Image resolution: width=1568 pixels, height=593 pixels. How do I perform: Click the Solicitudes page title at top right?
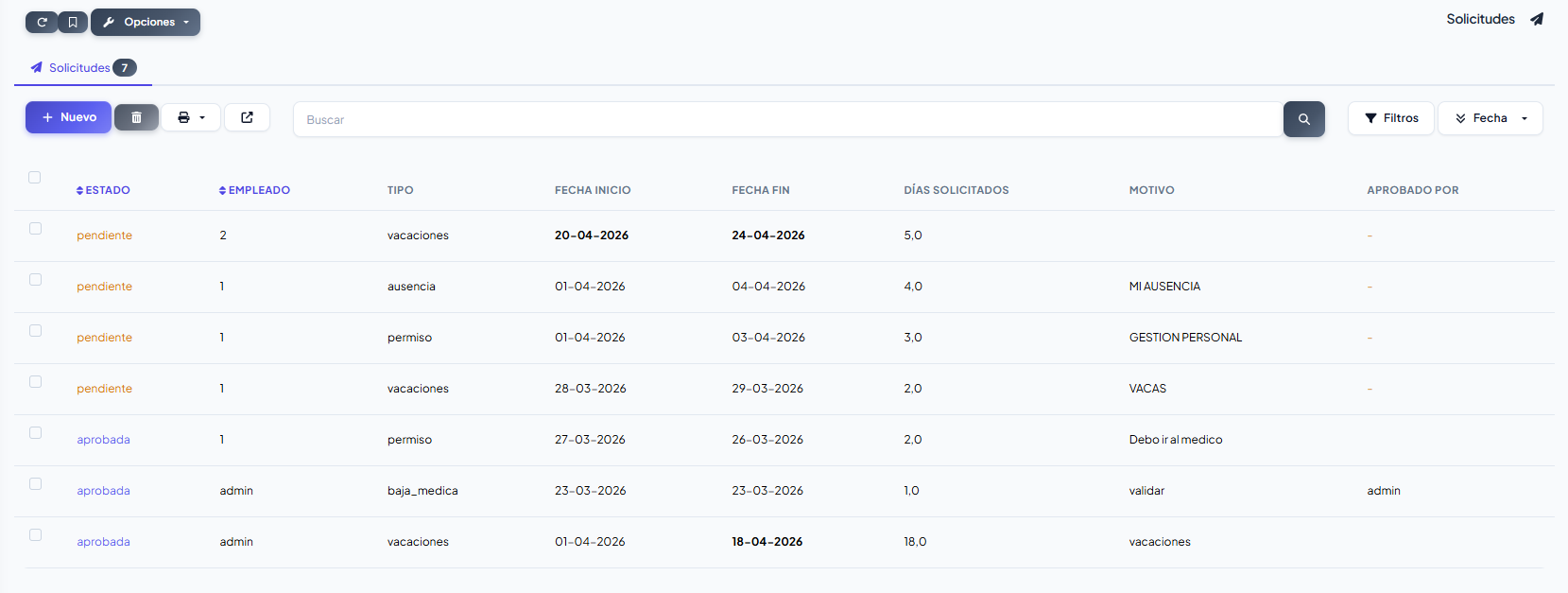pyautogui.click(x=1480, y=19)
